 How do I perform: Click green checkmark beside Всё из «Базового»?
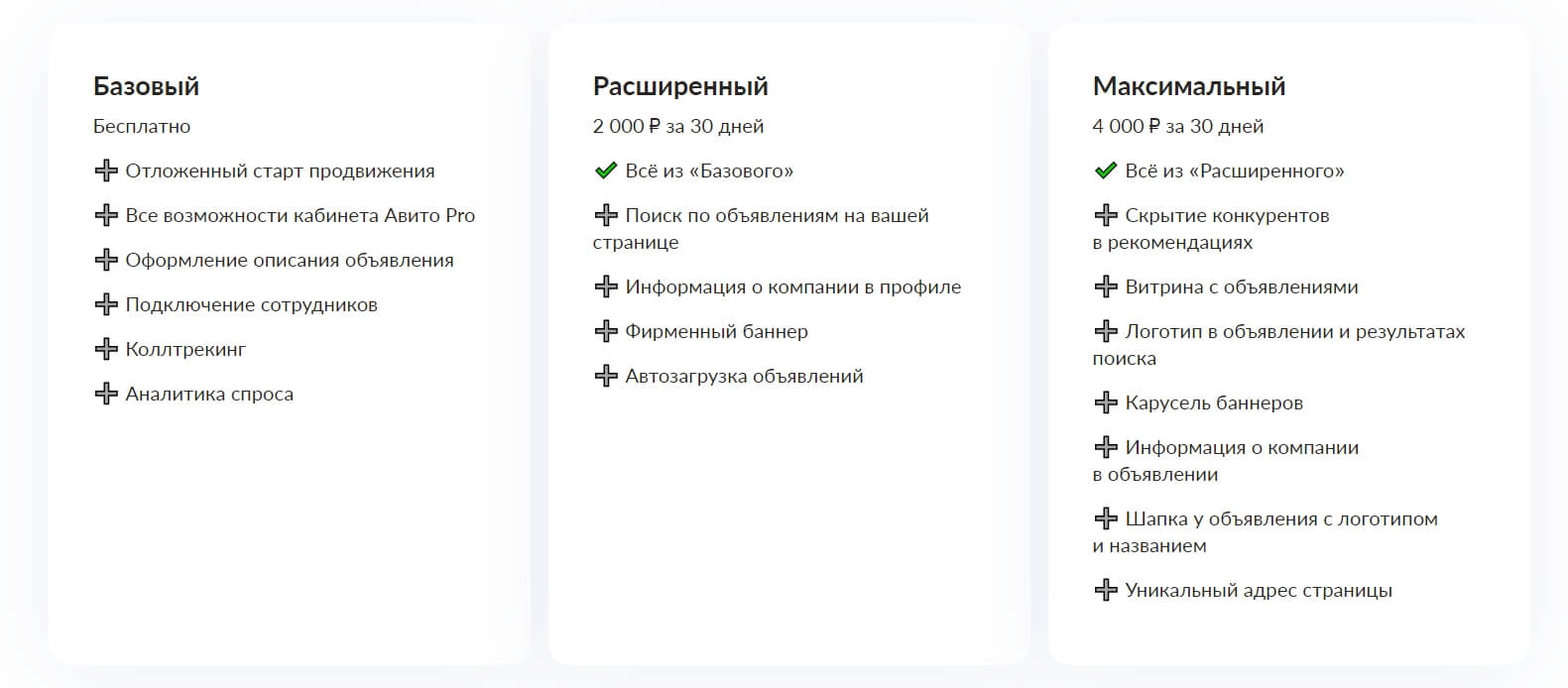coord(606,171)
